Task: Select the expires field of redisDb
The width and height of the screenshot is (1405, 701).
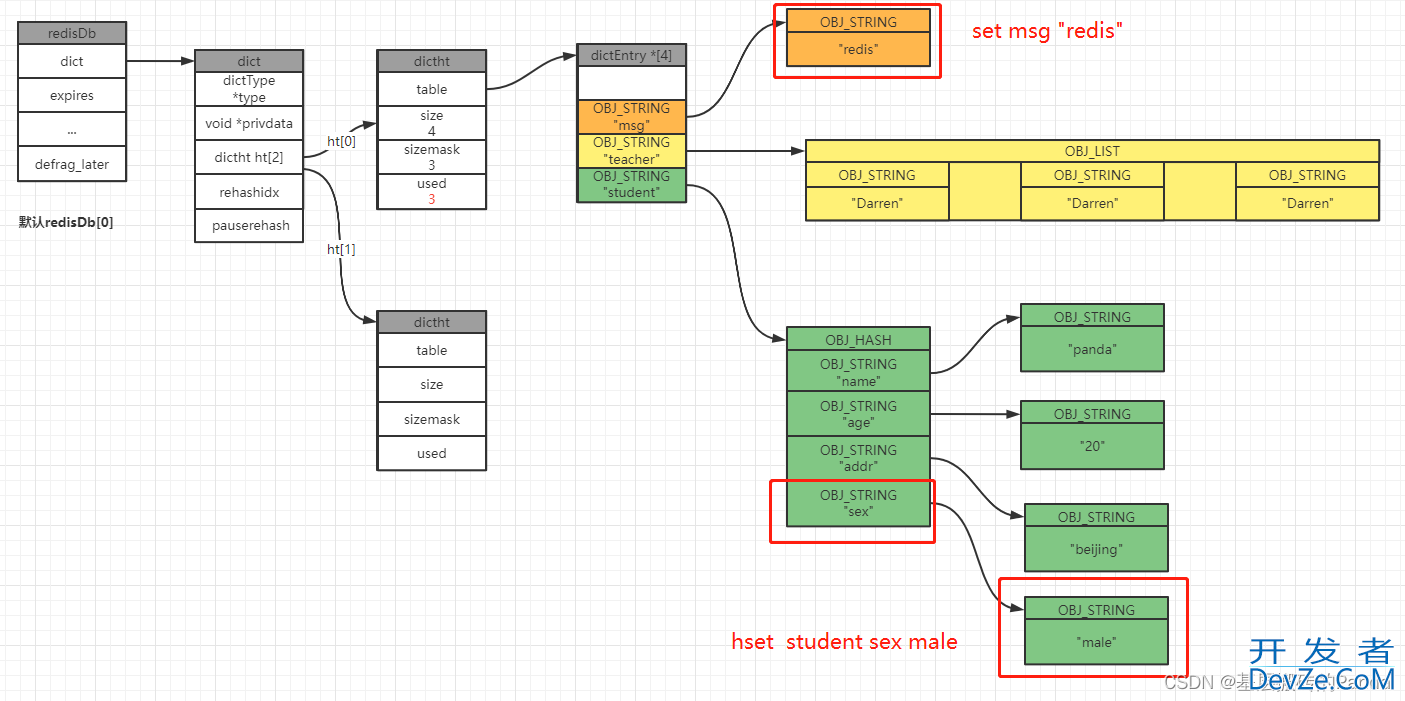Action: coord(72,96)
